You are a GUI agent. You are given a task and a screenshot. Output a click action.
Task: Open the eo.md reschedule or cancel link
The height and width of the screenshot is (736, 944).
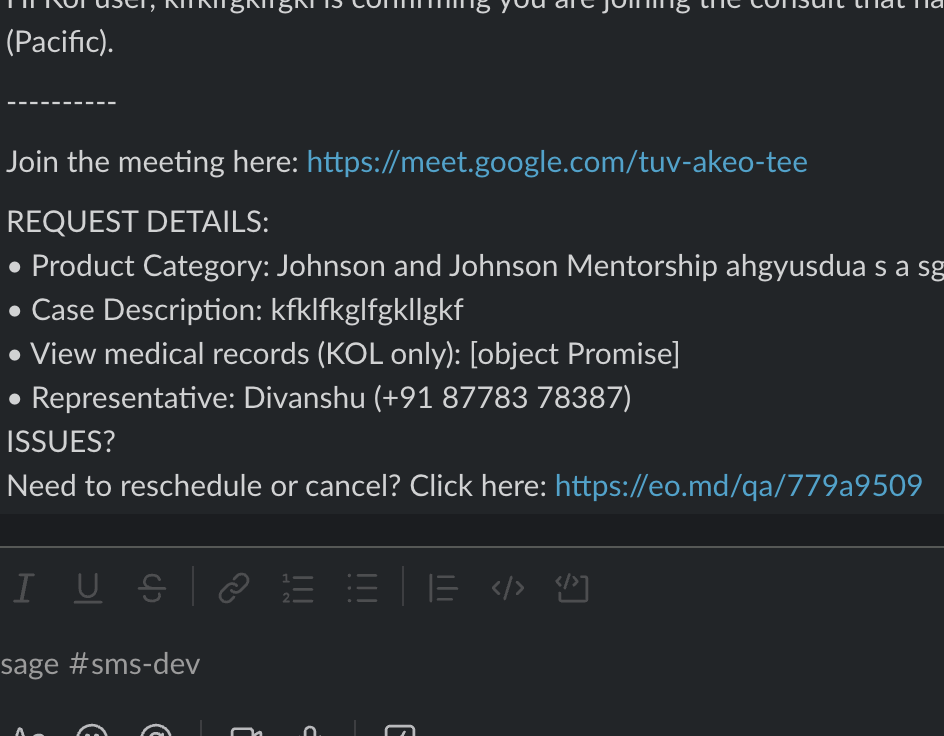click(x=739, y=486)
